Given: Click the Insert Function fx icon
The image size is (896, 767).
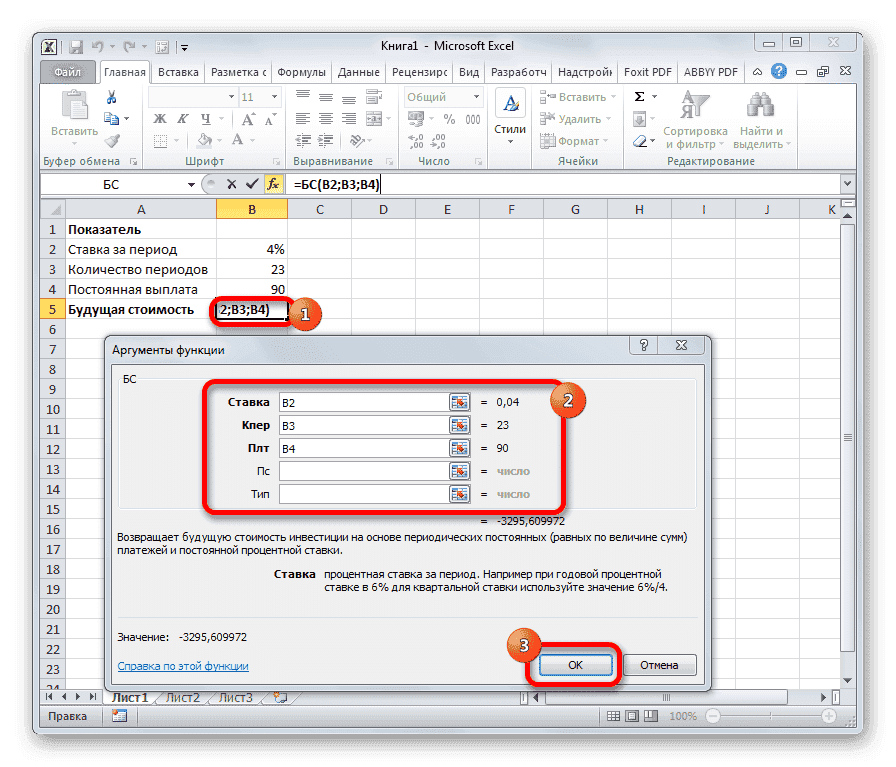Looking at the screenshot, I should pyautogui.click(x=272, y=184).
